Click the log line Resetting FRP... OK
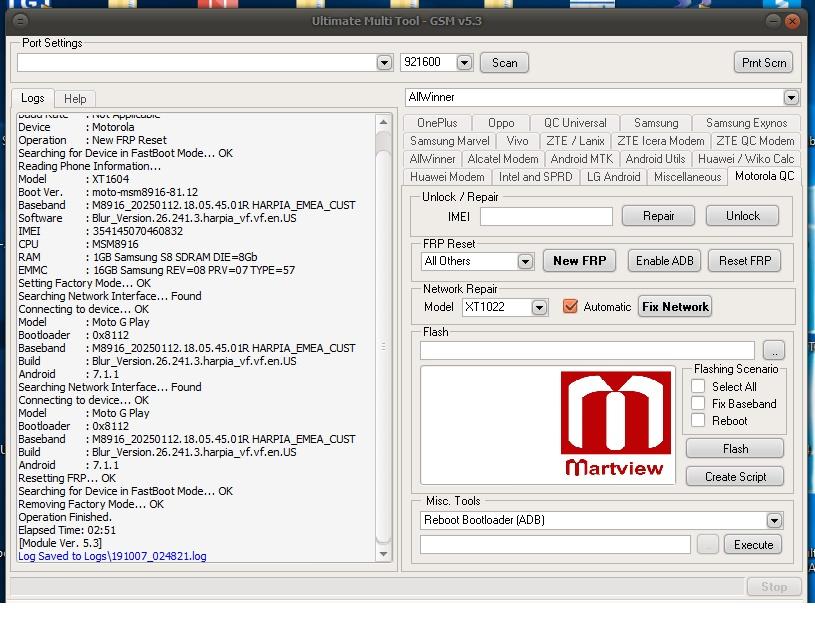The image size is (815, 618). pyautogui.click(x=67, y=478)
